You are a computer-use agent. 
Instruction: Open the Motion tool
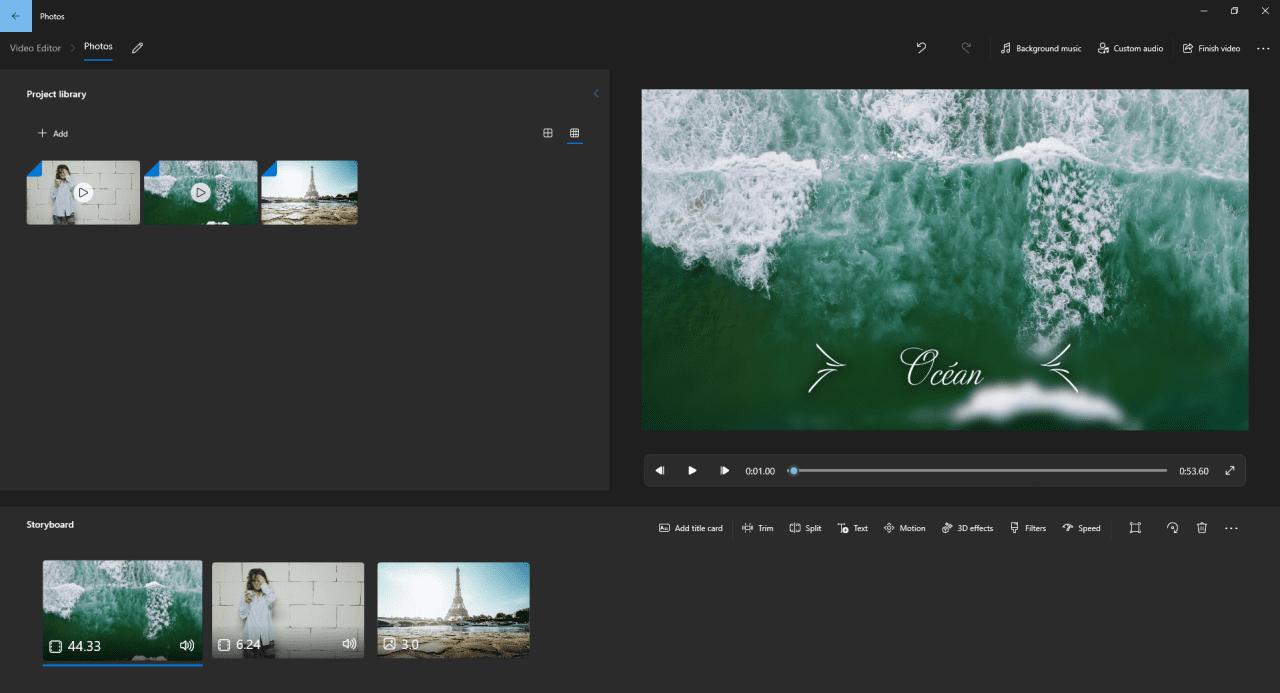(x=904, y=528)
